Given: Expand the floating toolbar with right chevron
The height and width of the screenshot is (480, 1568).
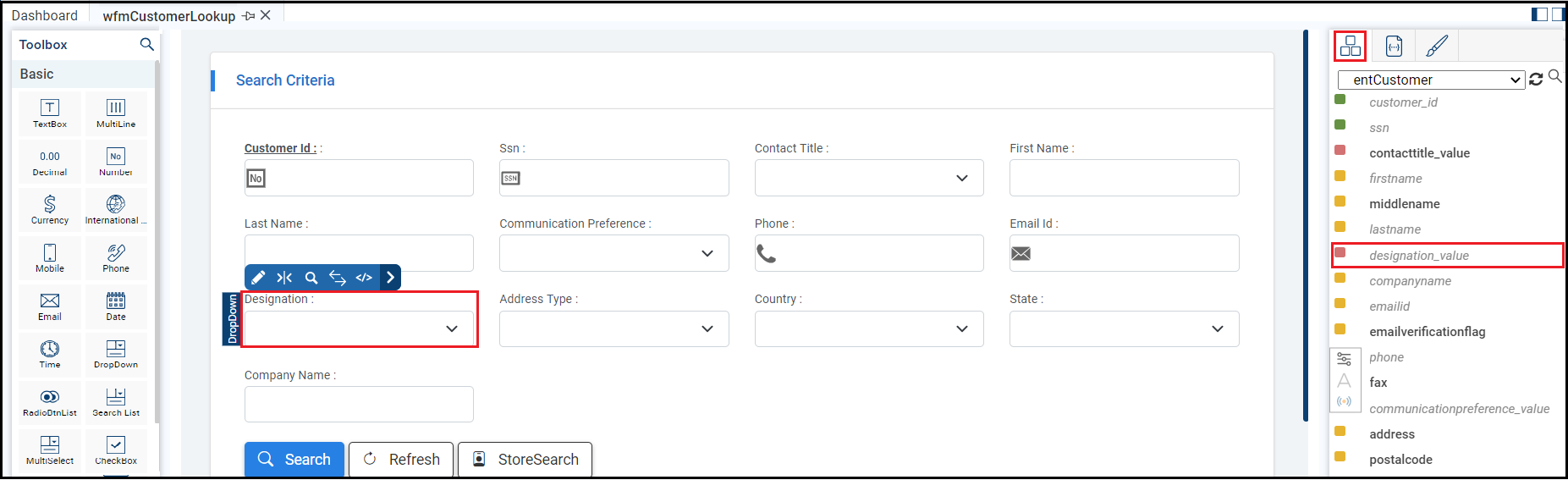Looking at the screenshot, I should 390,278.
